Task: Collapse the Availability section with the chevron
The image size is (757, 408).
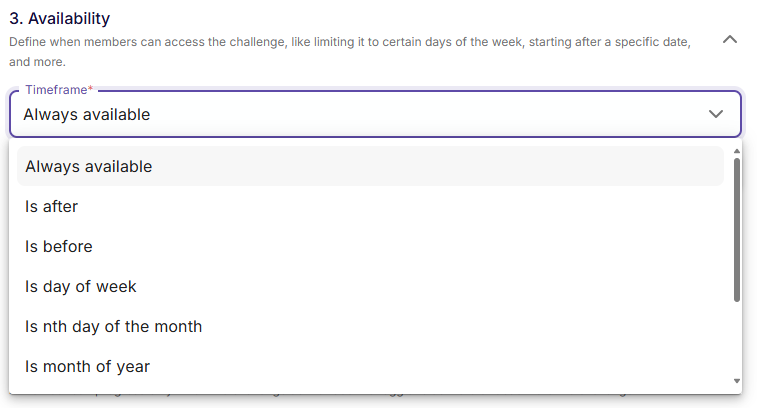Action: click(x=730, y=40)
